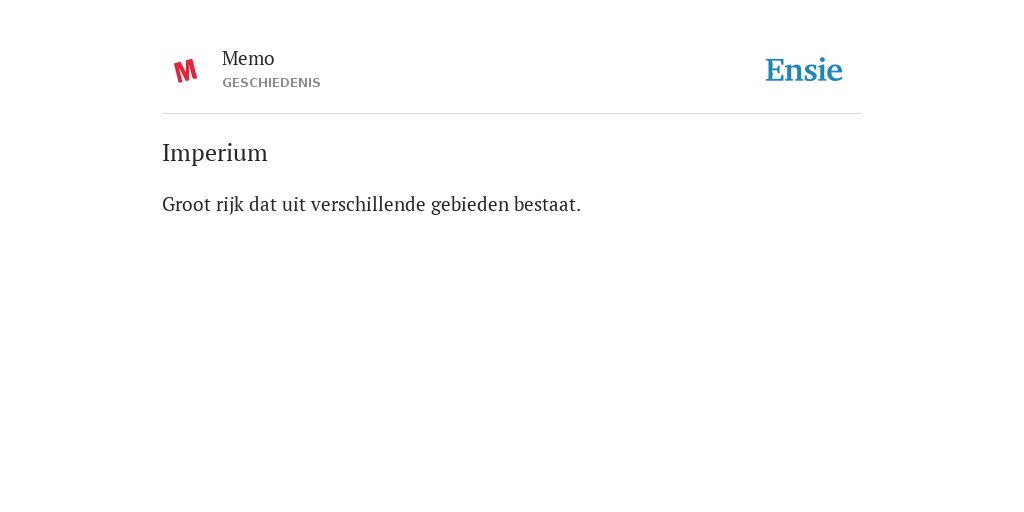Select the Memo source name
This screenshot has height=512, width=1024.
(248, 58)
